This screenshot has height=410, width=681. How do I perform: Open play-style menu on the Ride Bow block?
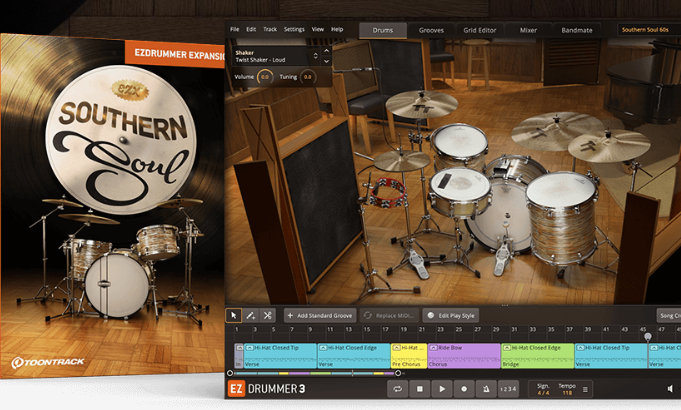433,347
